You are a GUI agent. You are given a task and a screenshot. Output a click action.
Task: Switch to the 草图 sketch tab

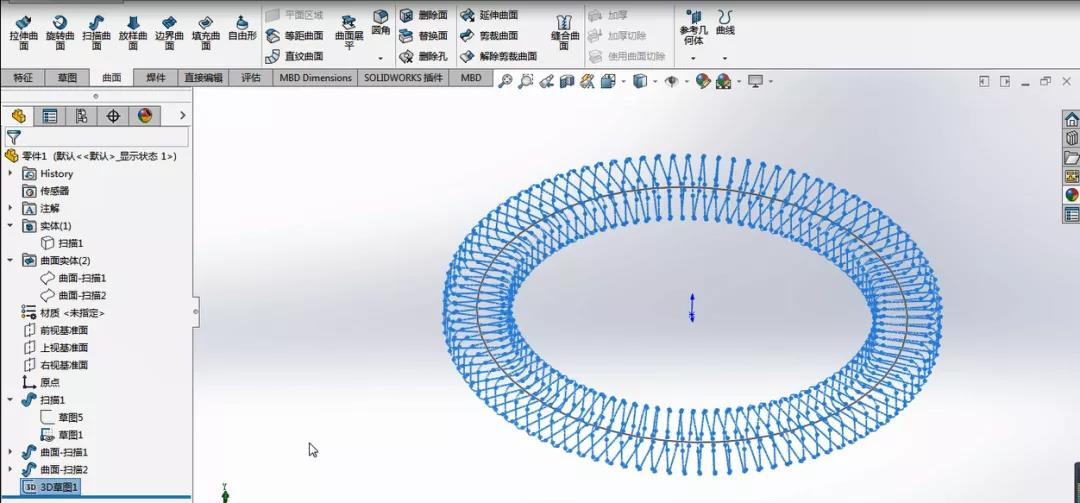pyautogui.click(x=67, y=77)
